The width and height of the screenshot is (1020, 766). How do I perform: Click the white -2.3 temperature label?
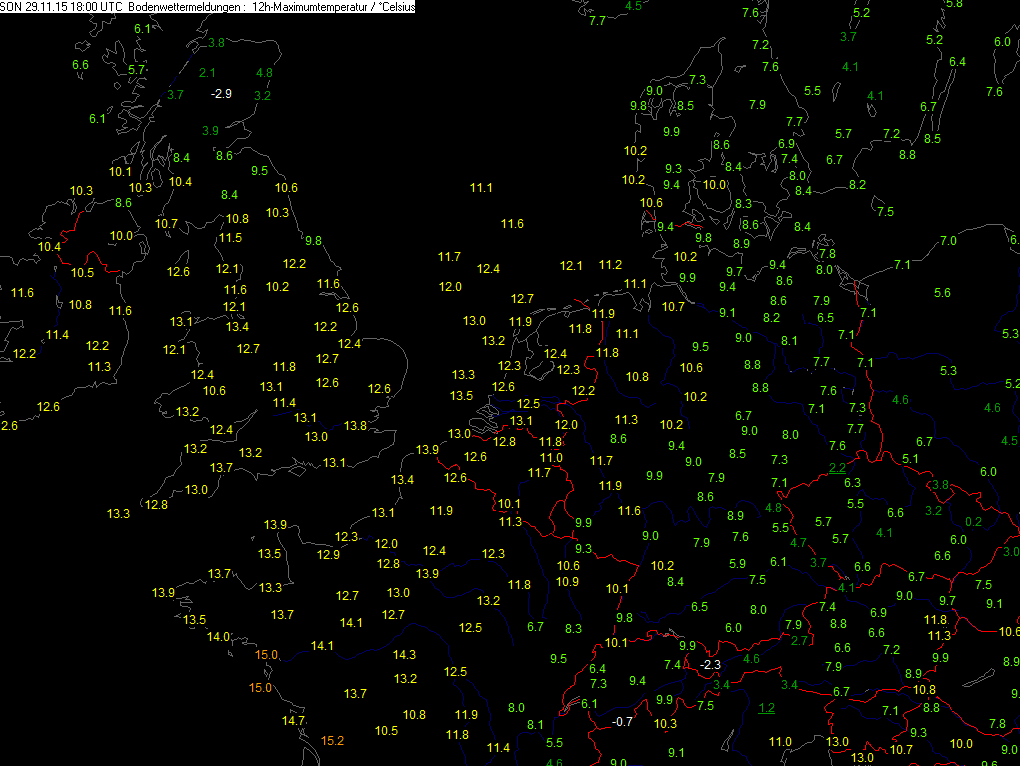click(x=710, y=665)
